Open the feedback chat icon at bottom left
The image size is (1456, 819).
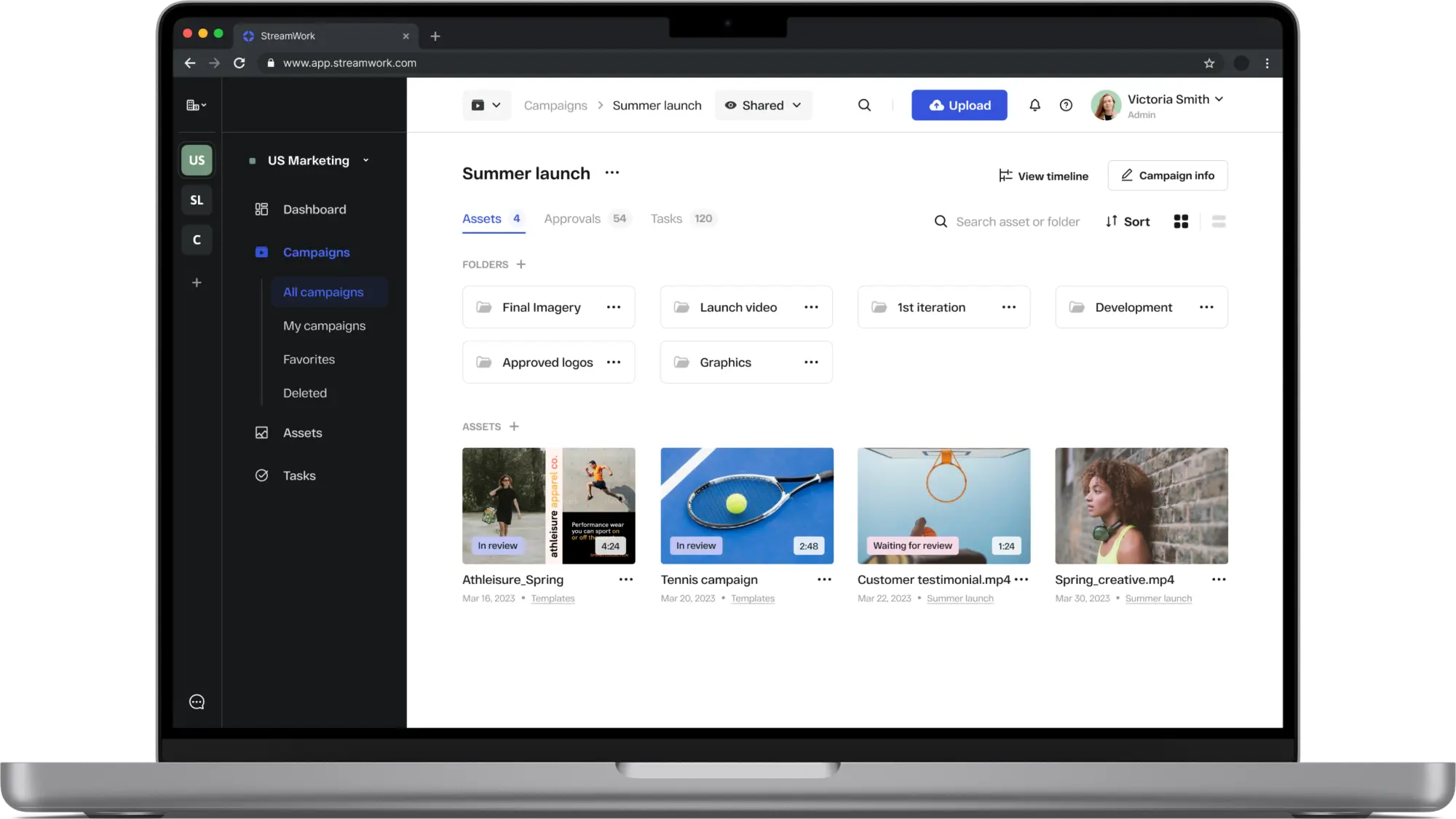coord(196,701)
